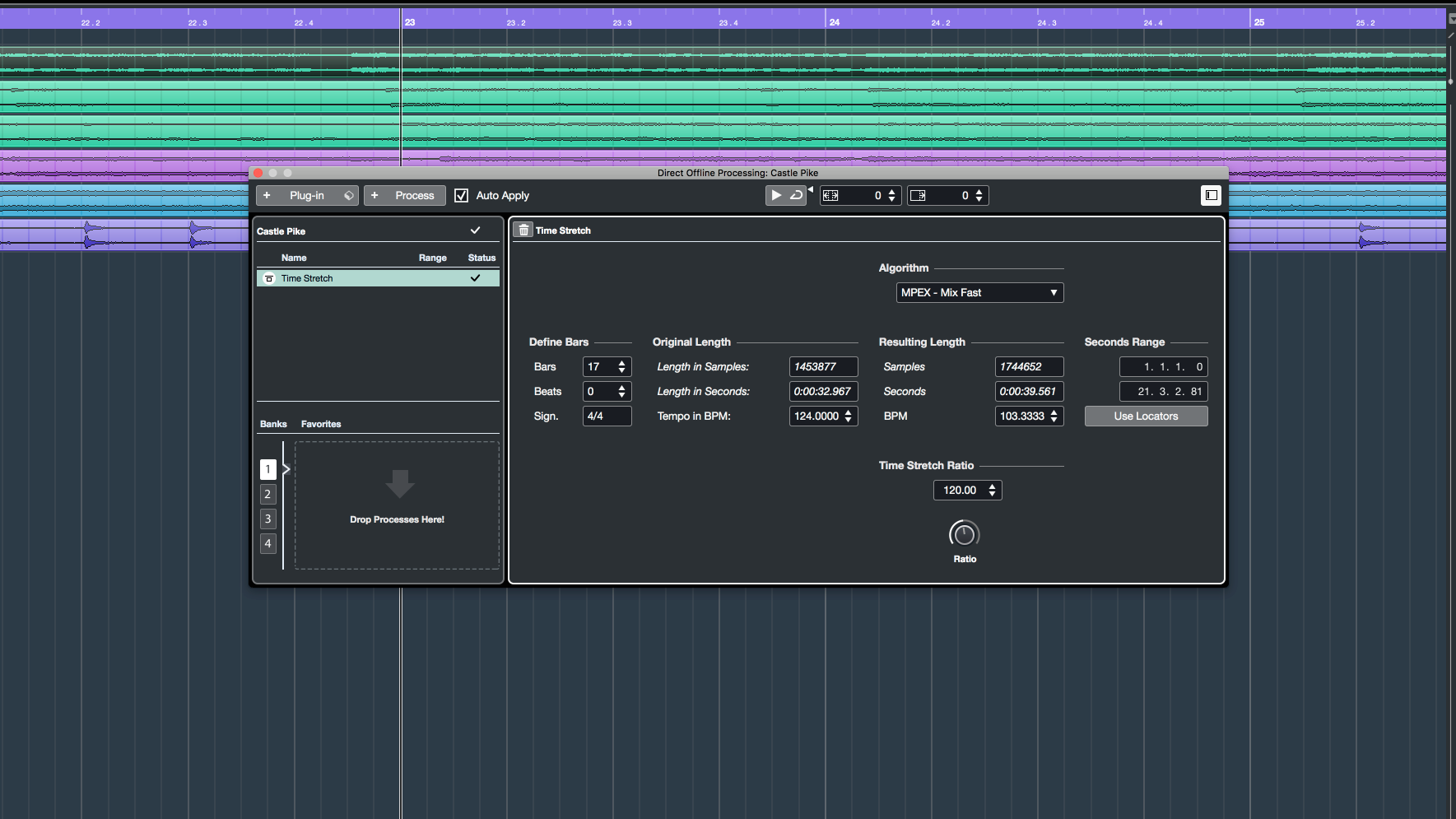Click the Resulting Seconds field
The height and width of the screenshot is (819, 1456).
coord(1029,391)
